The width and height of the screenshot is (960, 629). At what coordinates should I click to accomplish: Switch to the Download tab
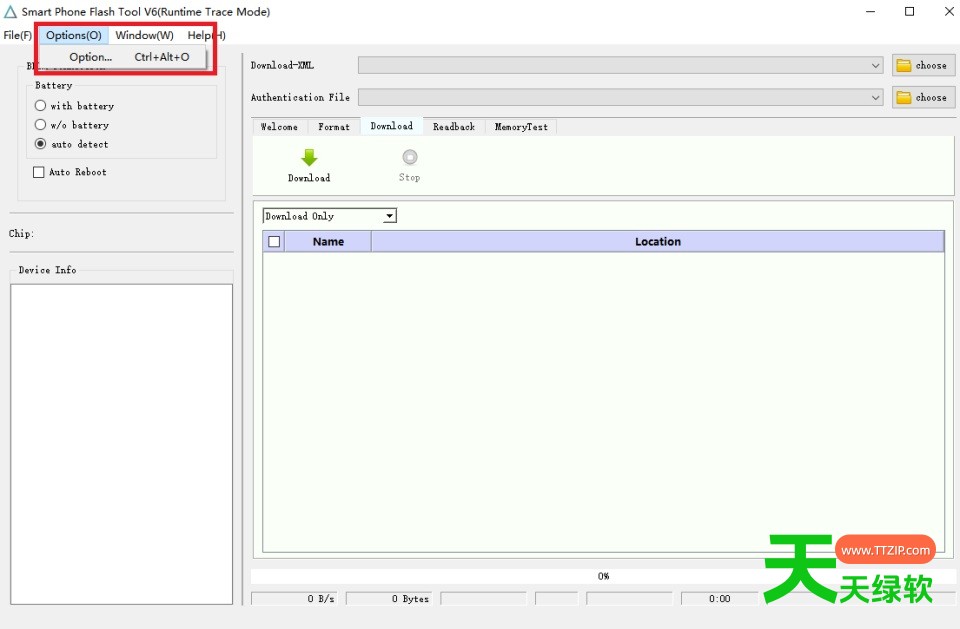point(391,126)
